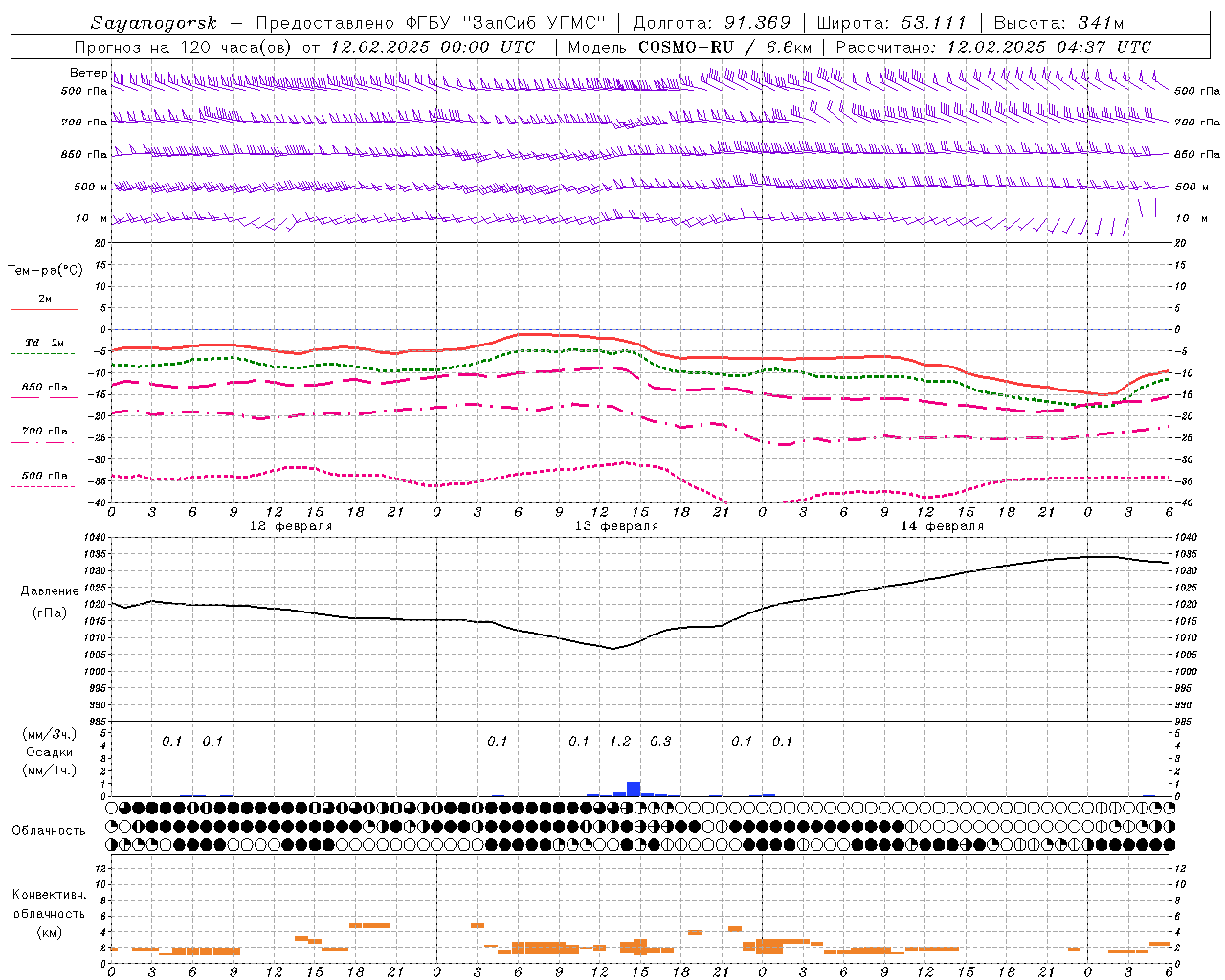This screenshot has width=1225, height=980.
Task: Select '700 гПа' in the temperature legend
Action: [45, 432]
